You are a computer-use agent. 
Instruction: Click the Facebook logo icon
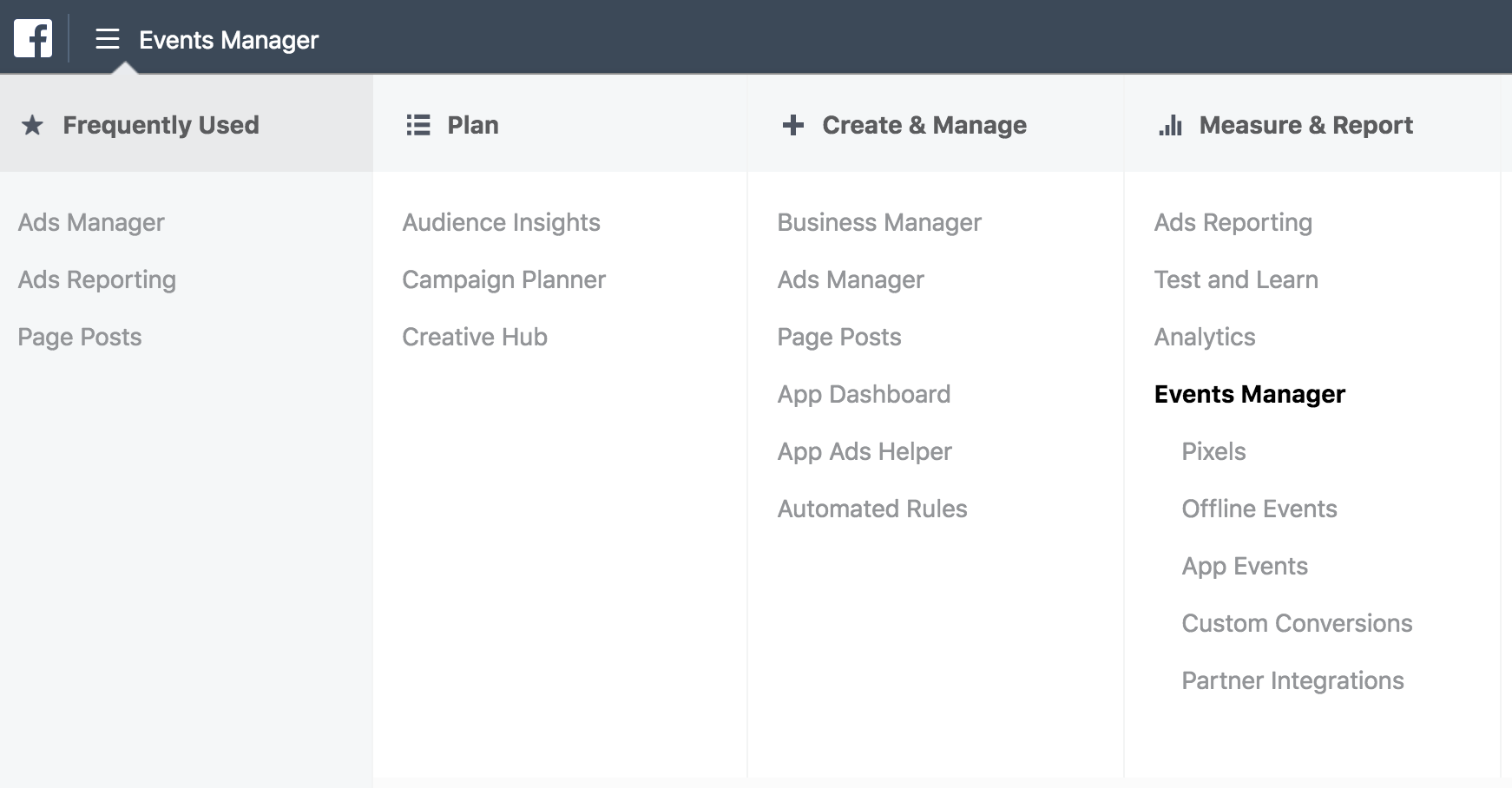33,38
